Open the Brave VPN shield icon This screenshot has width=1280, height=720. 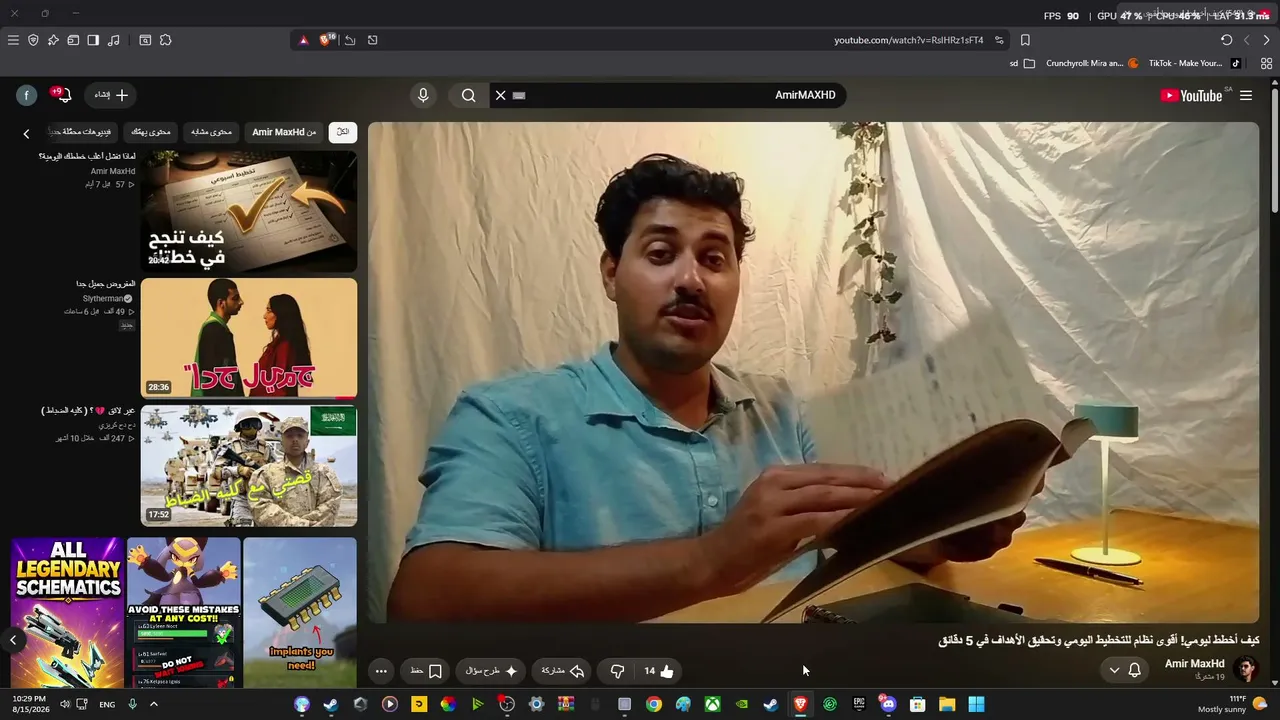coord(33,40)
